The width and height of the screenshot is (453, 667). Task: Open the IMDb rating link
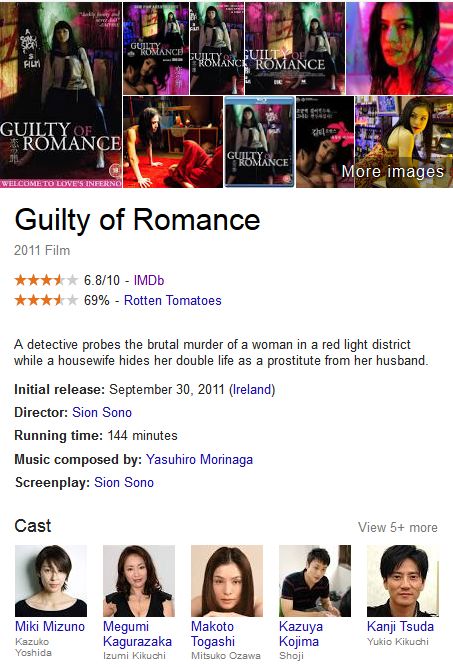[x=149, y=280]
